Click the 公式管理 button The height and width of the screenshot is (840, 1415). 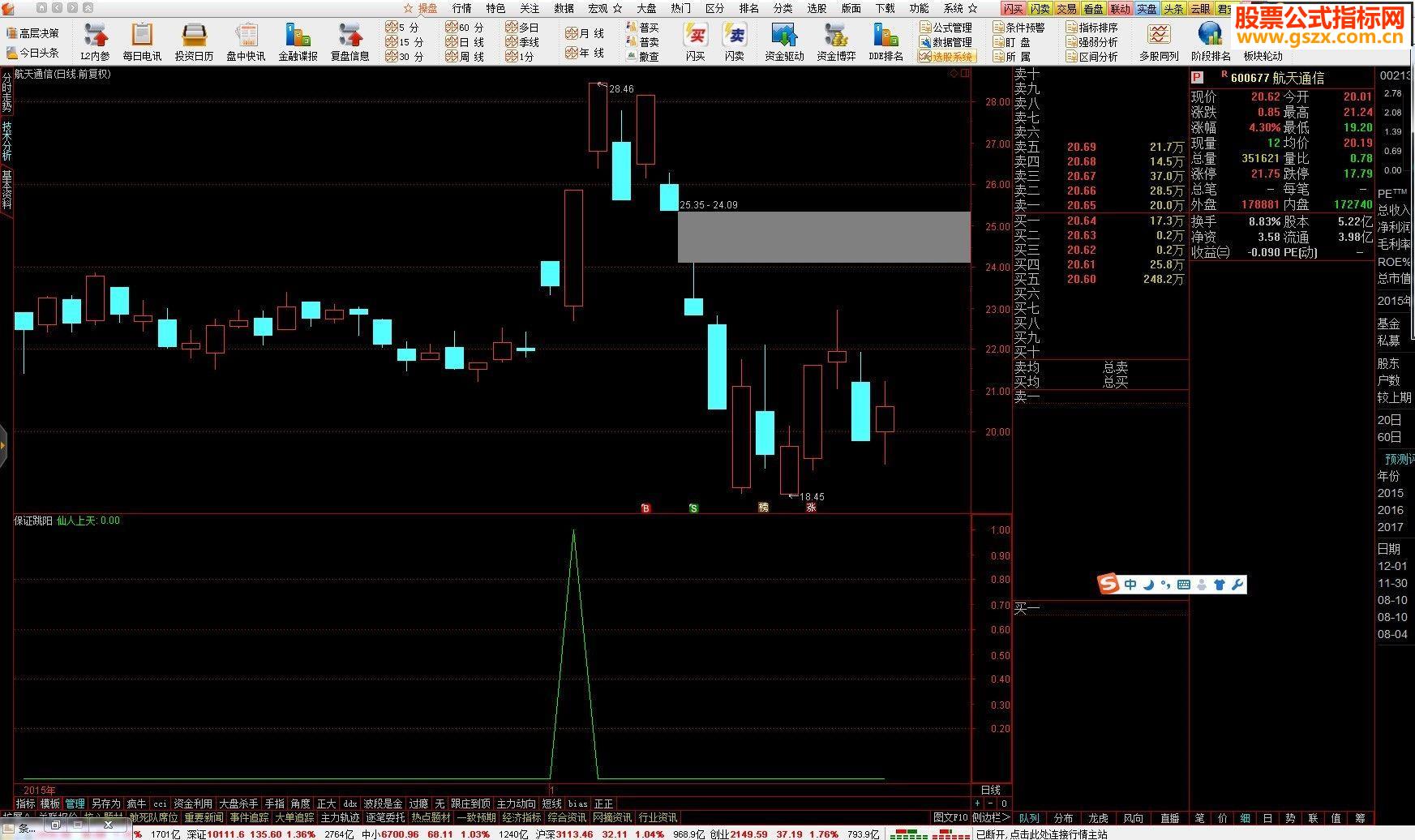coord(946,28)
